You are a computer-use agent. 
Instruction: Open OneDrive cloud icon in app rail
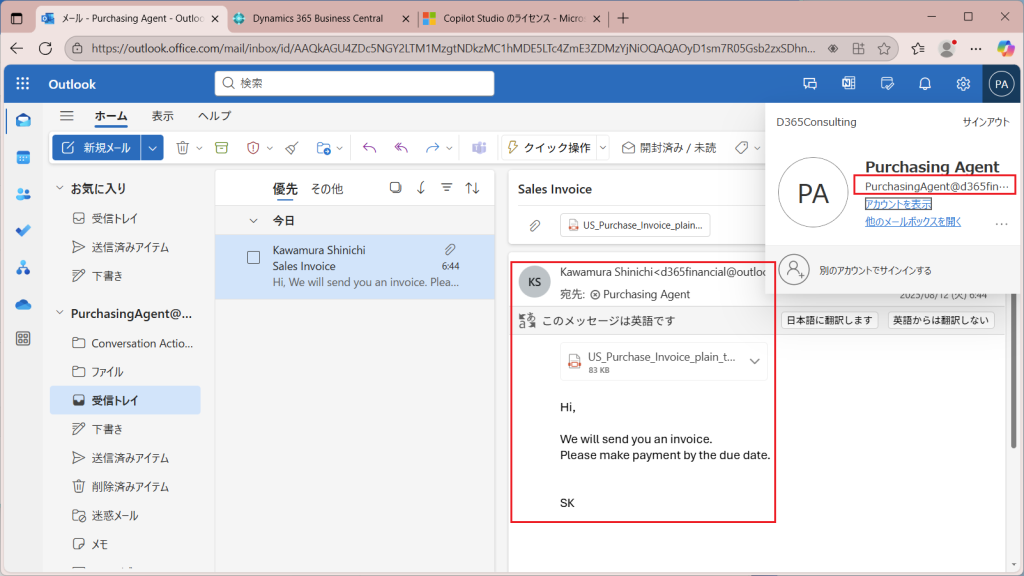(x=24, y=304)
